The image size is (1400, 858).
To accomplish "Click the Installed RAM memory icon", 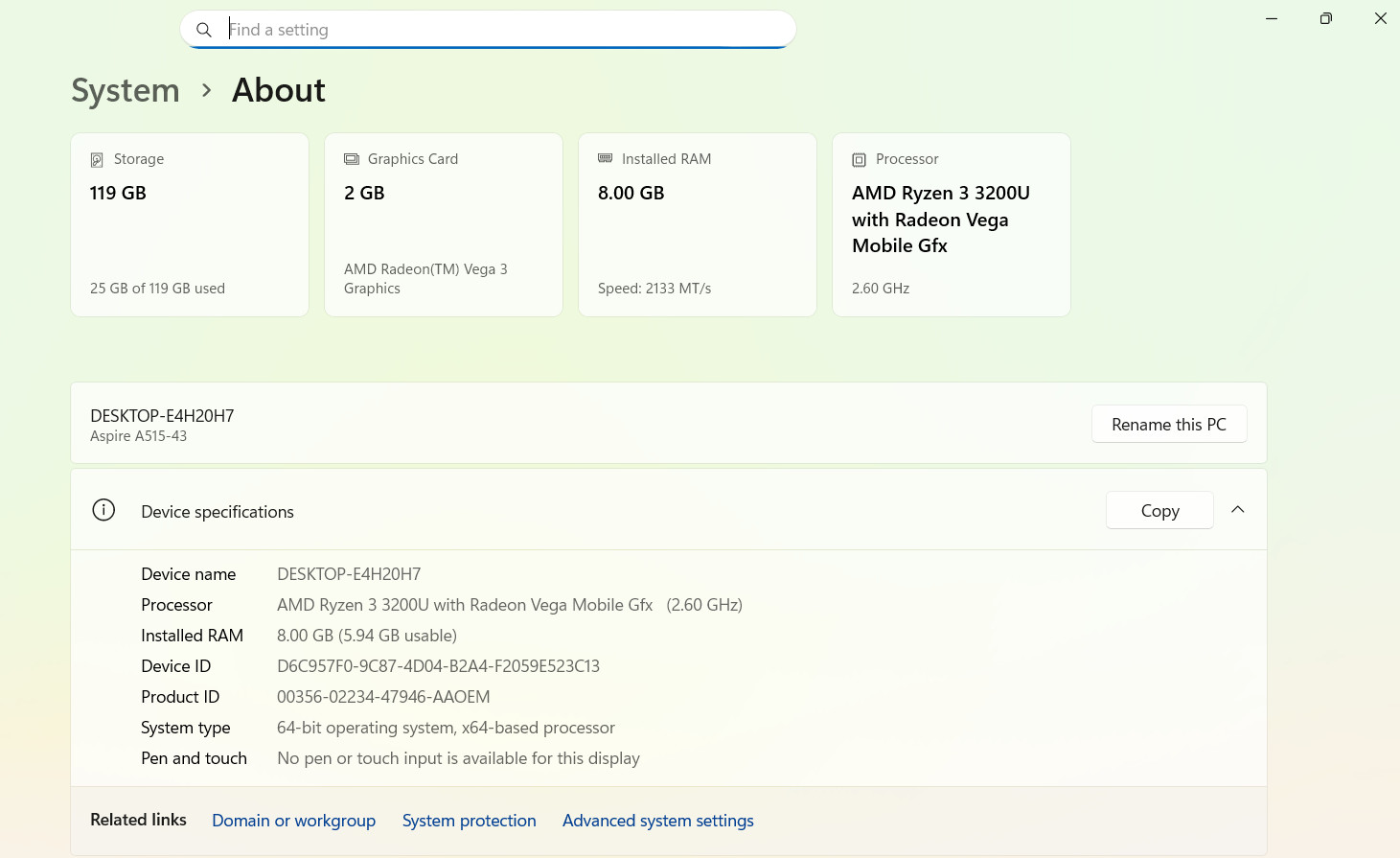I will [x=606, y=158].
